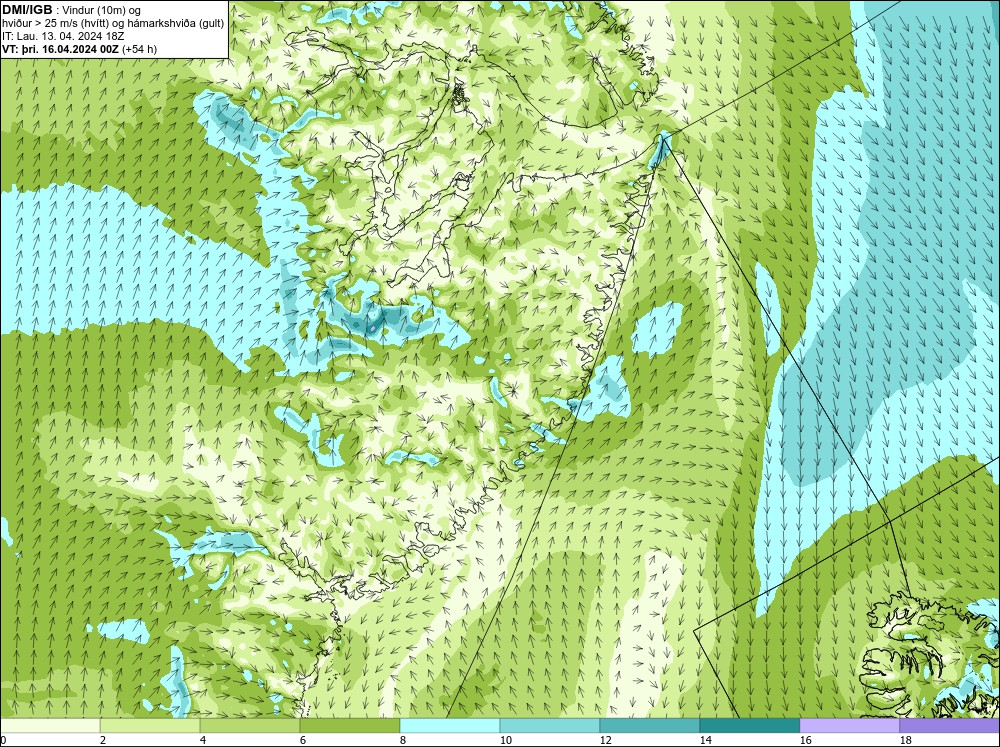Image resolution: width=1000 pixels, height=747 pixels.
Task: Click the 8–10 m/s light cyan legend swatch
Action: (450, 726)
